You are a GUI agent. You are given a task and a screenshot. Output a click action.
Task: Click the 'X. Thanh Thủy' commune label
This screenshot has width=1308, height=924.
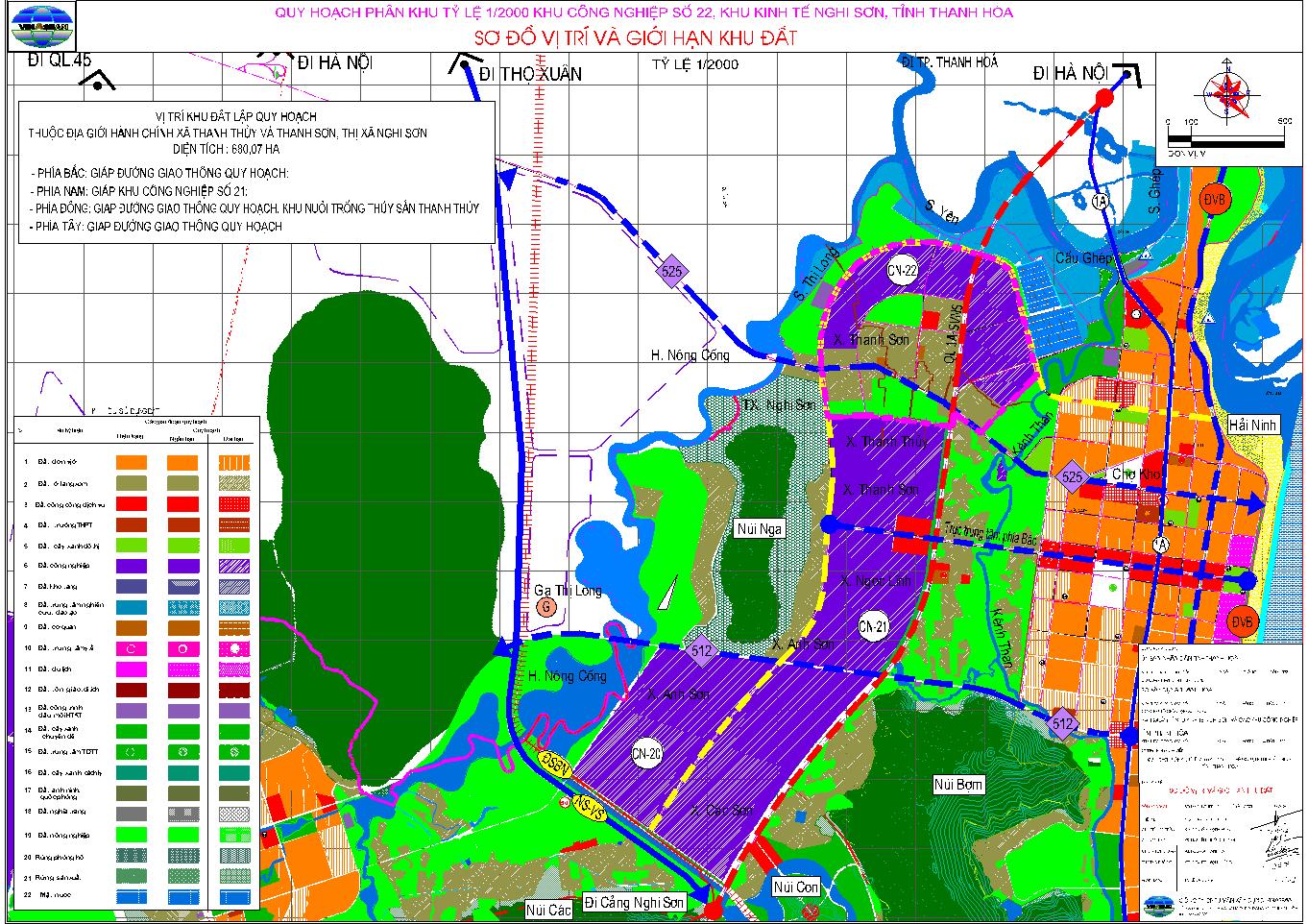[889, 441]
